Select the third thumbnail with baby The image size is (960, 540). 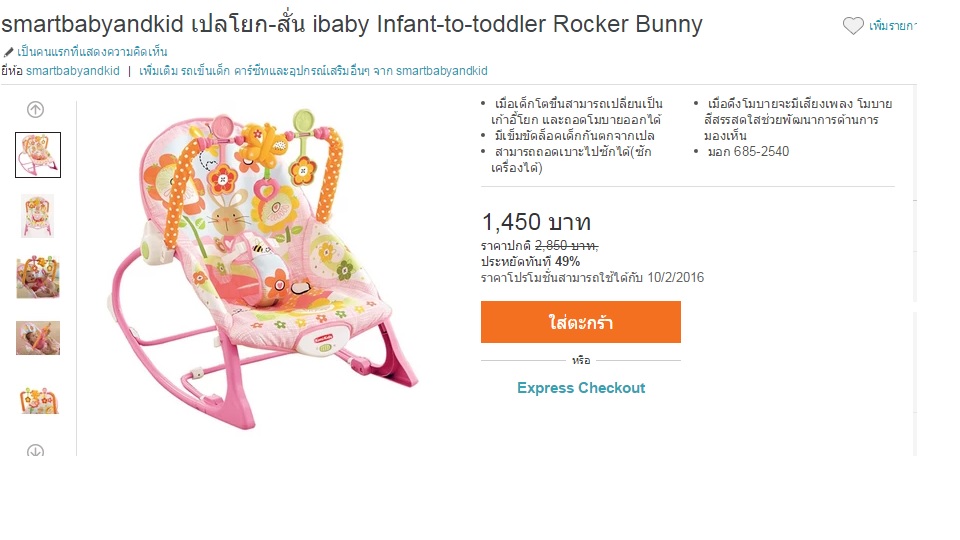(38, 277)
